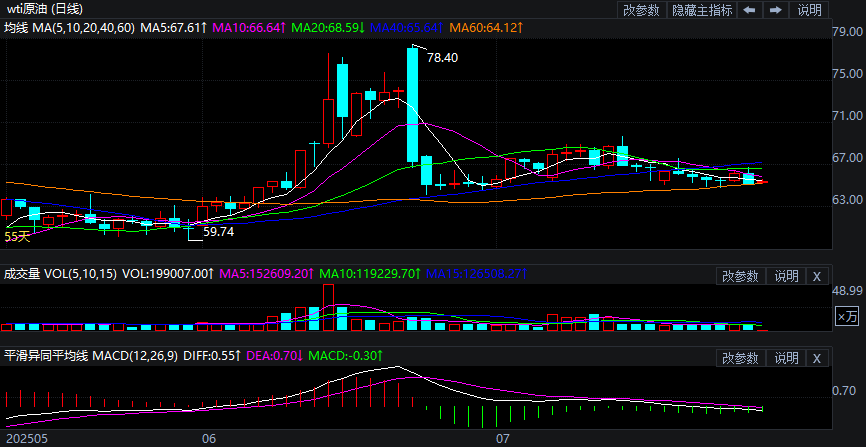Click the 78.40 high price marker
Viewport: 866px width, 447px height.
[x=442, y=58]
